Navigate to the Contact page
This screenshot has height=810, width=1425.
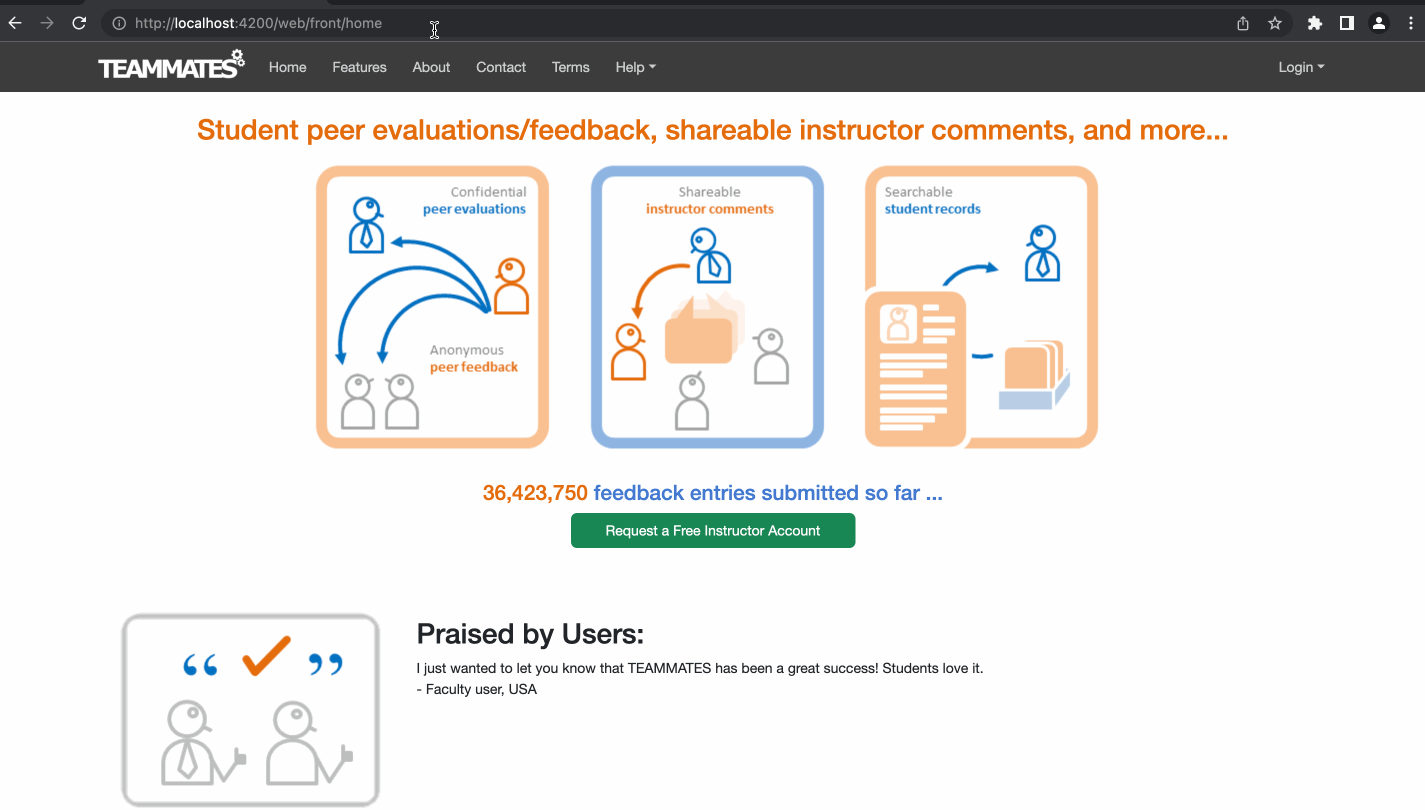(500, 67)
